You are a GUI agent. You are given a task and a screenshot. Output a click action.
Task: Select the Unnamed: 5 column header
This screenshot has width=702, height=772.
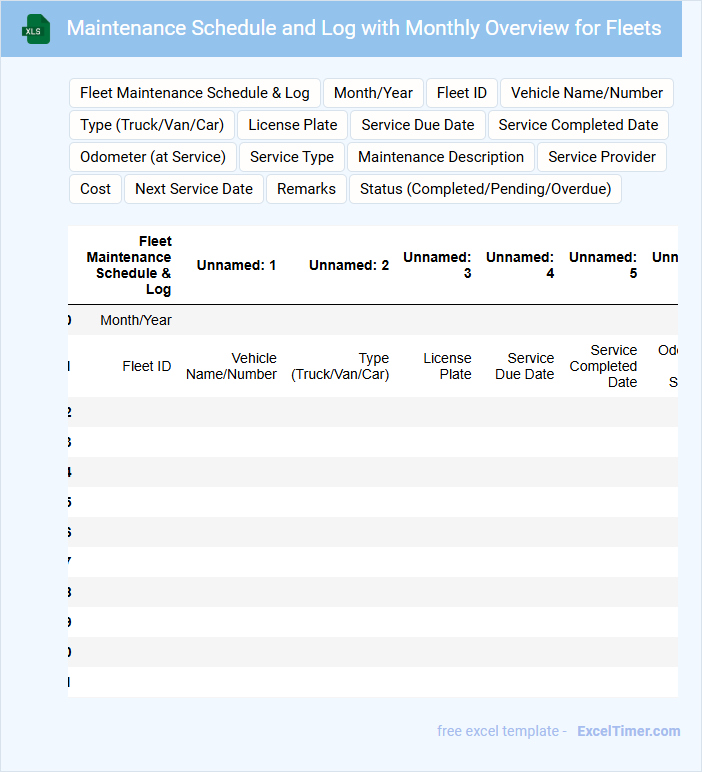603,265
